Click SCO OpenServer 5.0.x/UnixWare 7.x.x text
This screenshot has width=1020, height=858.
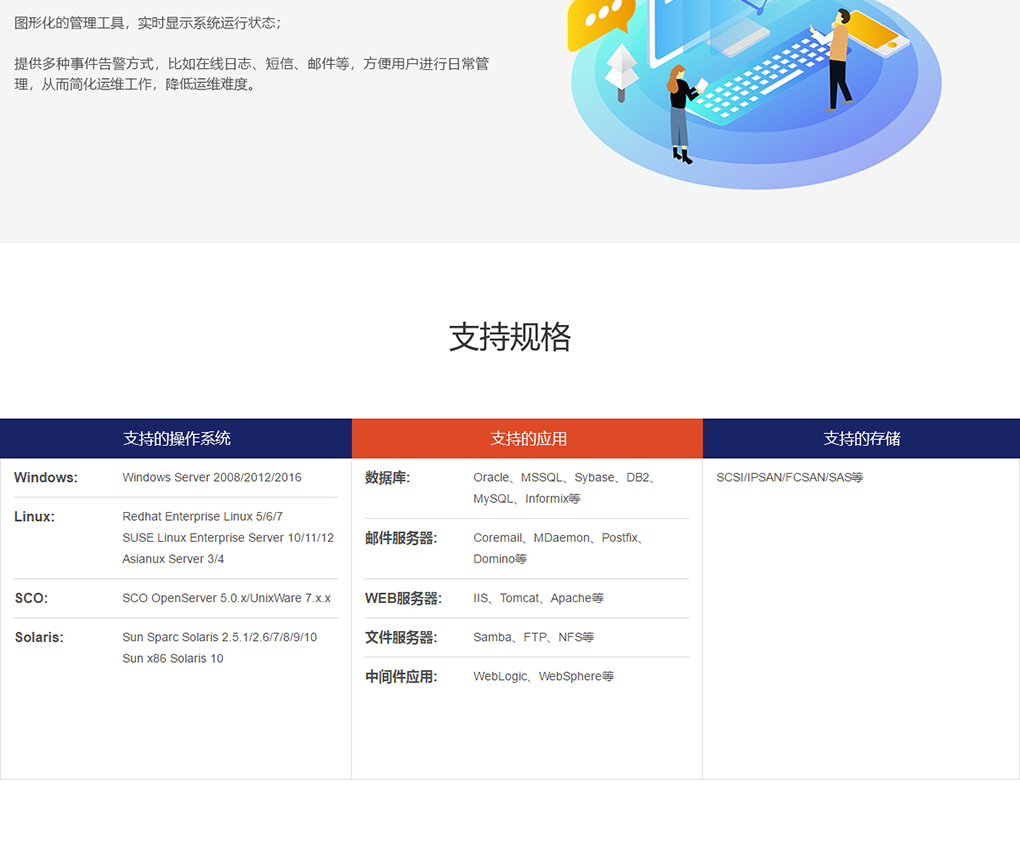226,598
